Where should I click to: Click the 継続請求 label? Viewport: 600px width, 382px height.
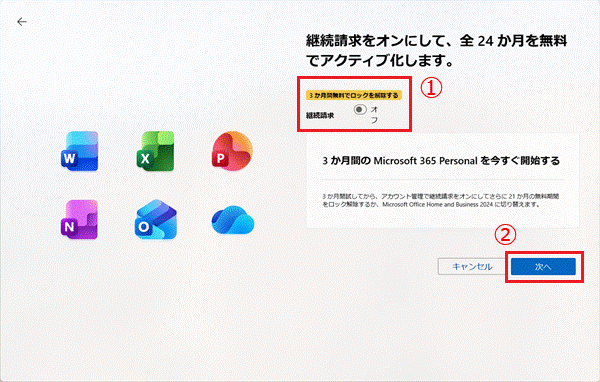coord(320,115)
